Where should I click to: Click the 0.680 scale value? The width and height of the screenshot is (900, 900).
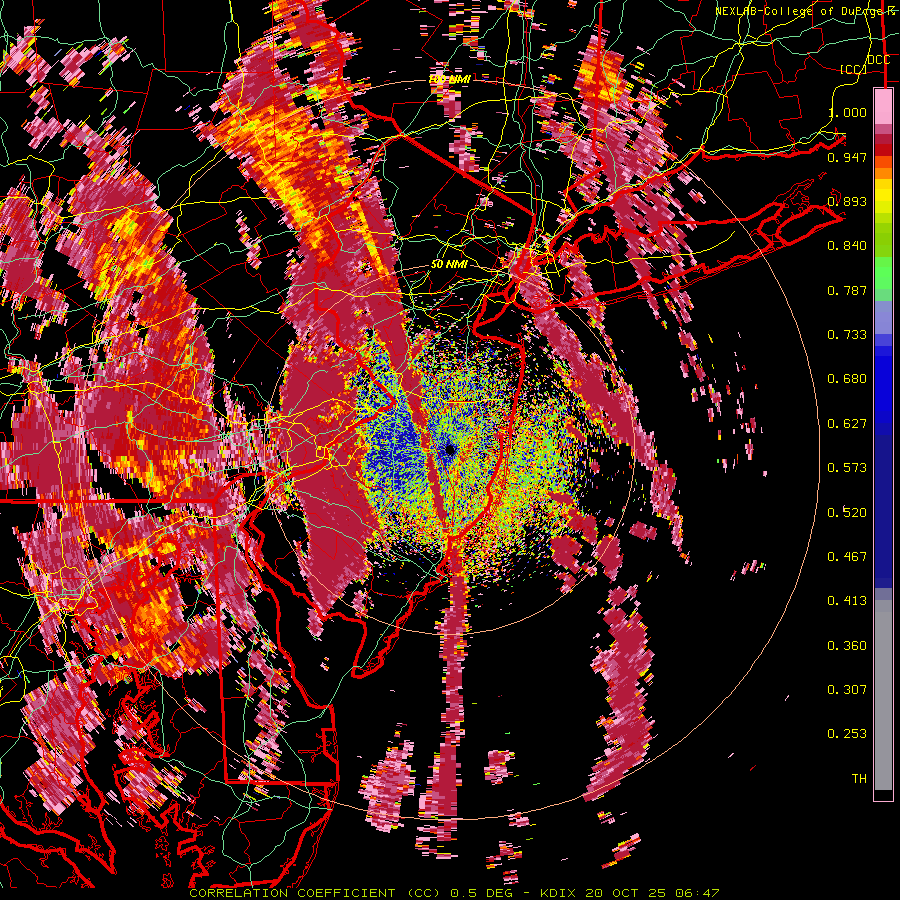coord(847,379)
